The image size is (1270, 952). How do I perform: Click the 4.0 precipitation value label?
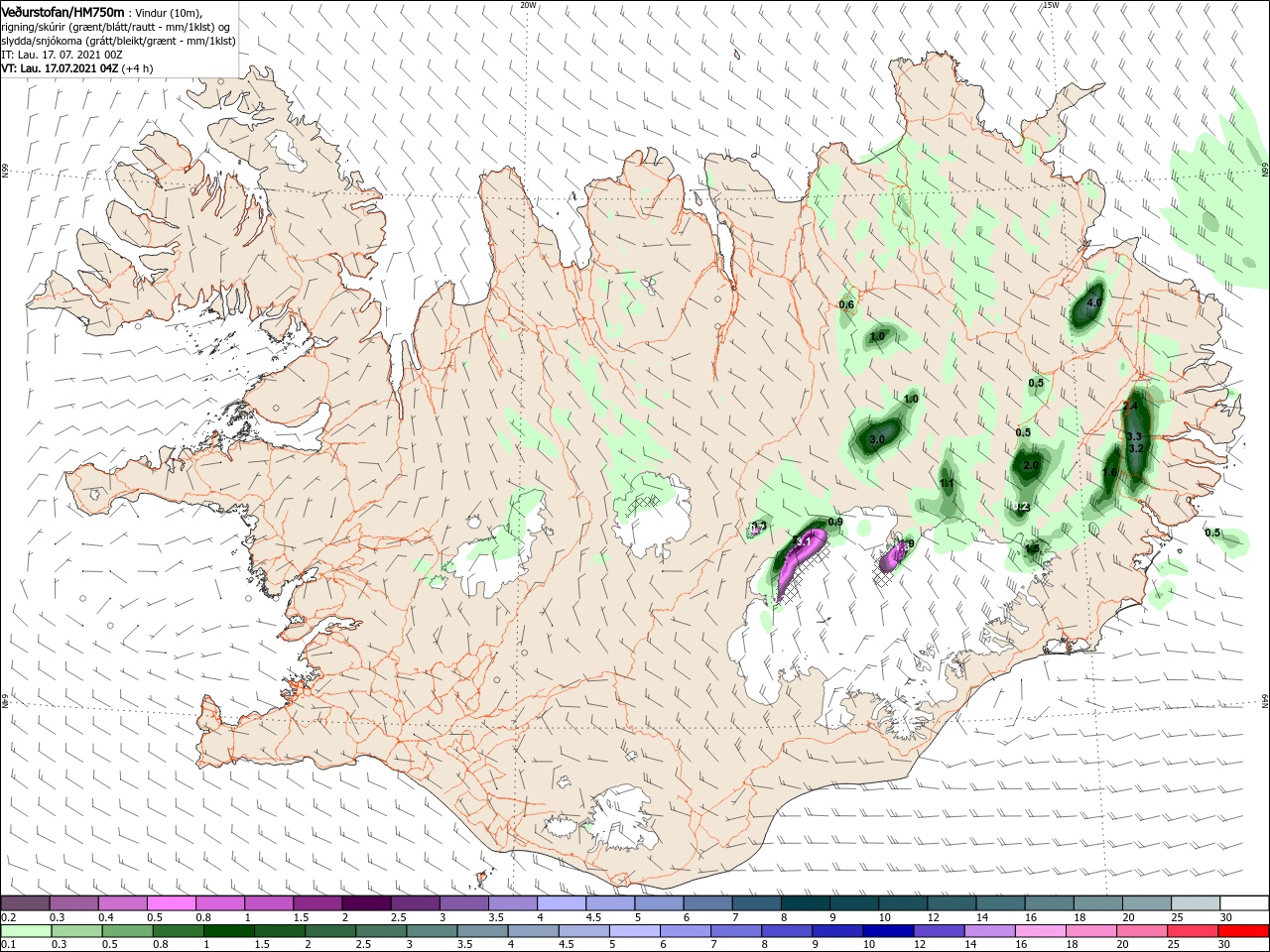[x=1094, y=302]
